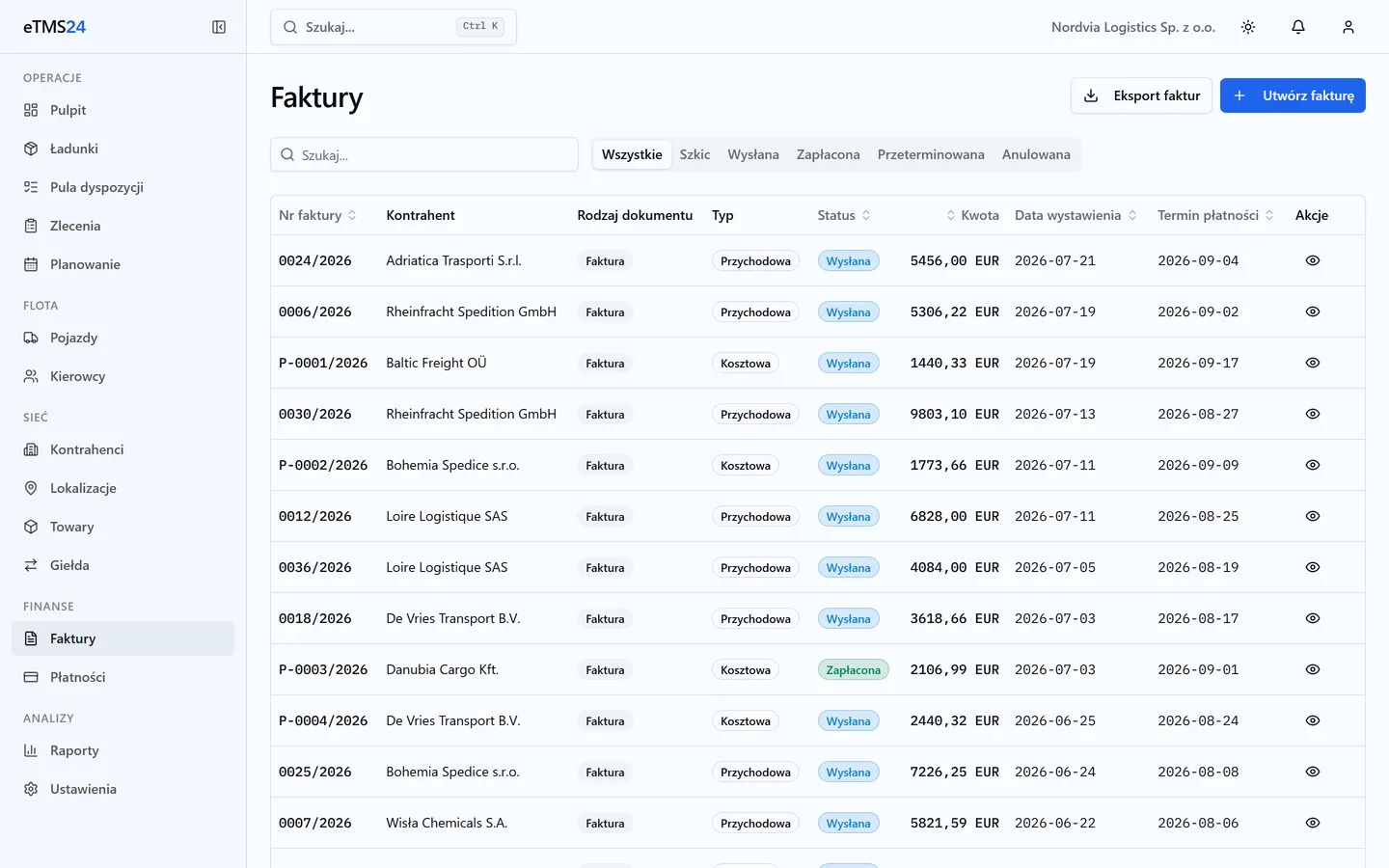View invoice 0036/2026 eye icon
The height and width of the screenshot is (868, 1389).
pyautogui.click(x=1312, y=567)
